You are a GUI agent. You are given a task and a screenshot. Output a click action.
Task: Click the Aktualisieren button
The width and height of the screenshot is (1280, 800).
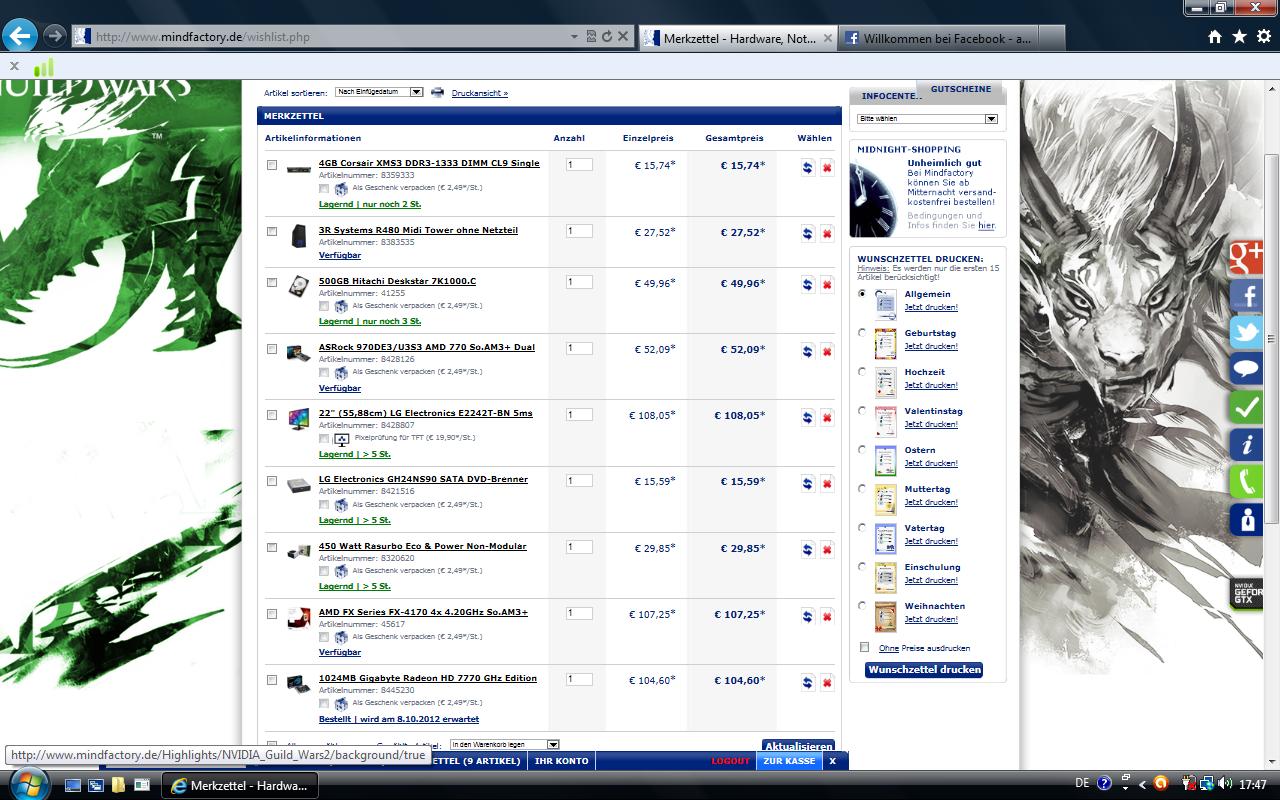click(x=798, y=746)
